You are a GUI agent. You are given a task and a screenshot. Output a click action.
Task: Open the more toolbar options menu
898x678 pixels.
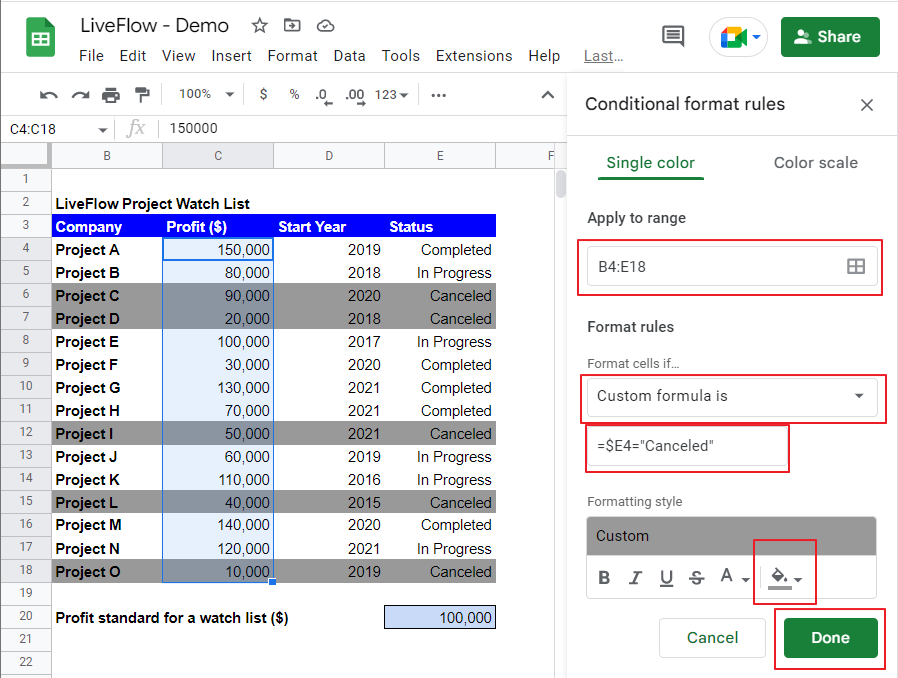[x=439, y=95]
